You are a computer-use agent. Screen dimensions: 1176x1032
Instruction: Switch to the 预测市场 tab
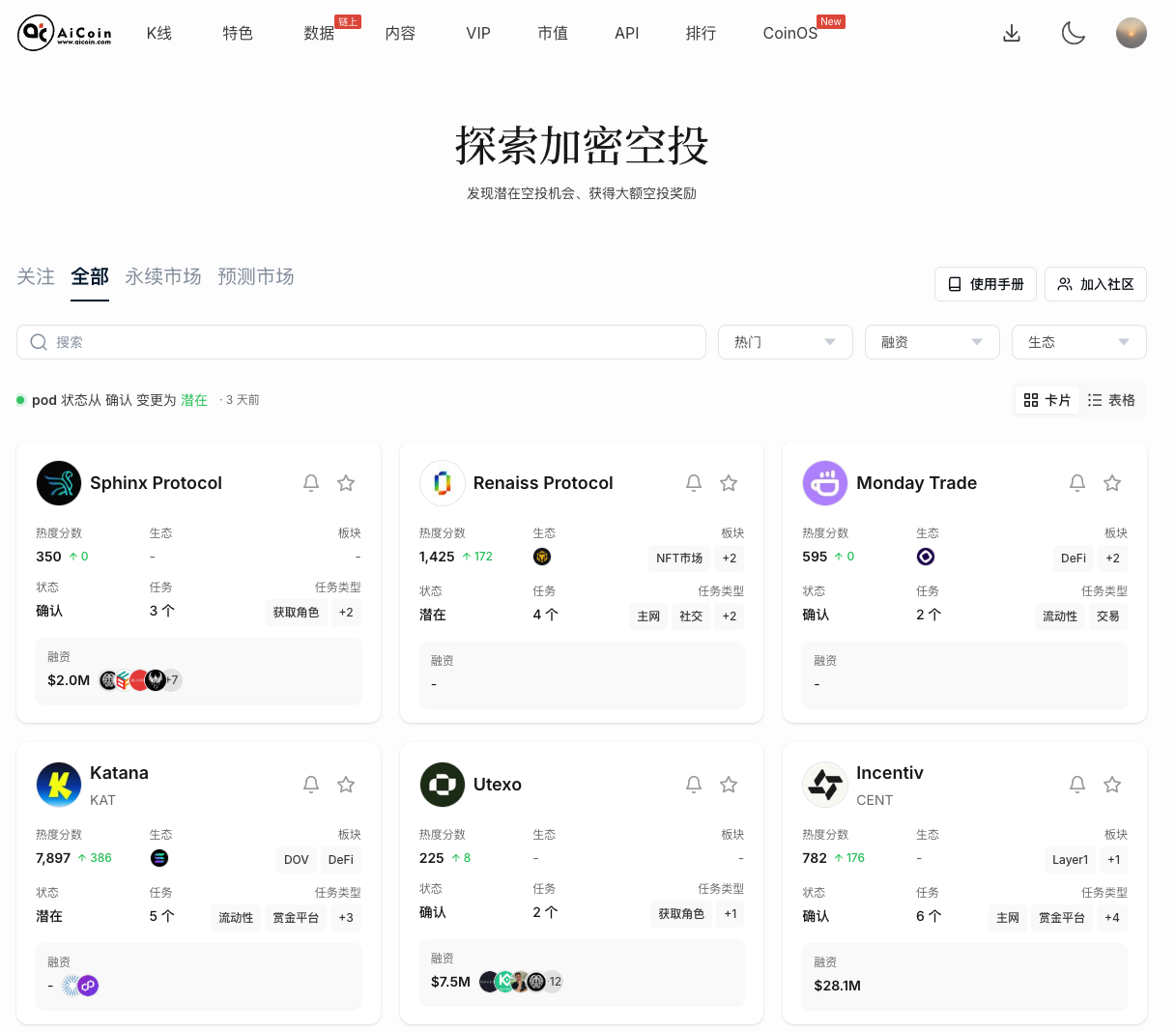tap(256, 276)
